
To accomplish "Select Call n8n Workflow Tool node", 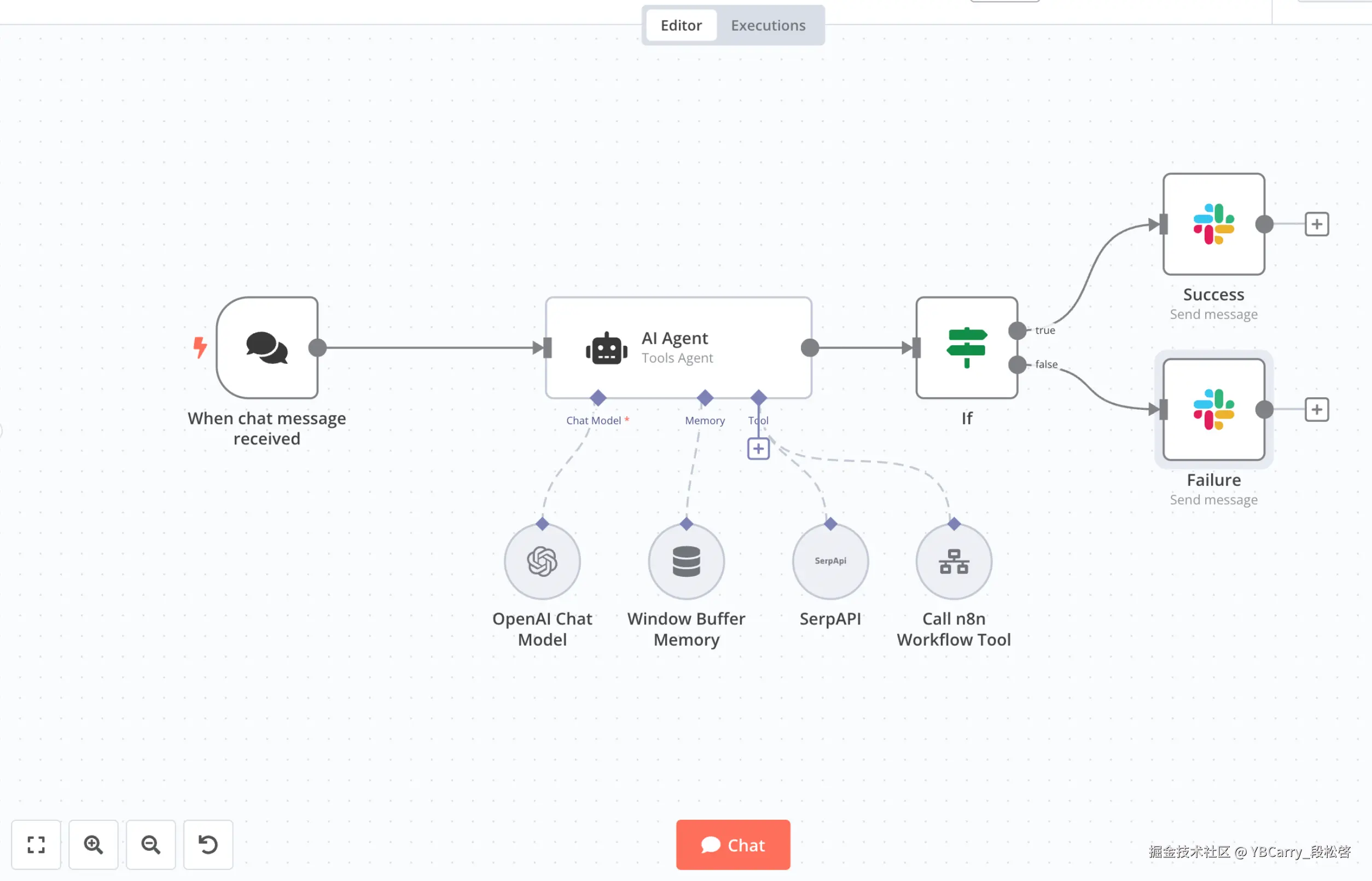I will click(x=954, y=561).
